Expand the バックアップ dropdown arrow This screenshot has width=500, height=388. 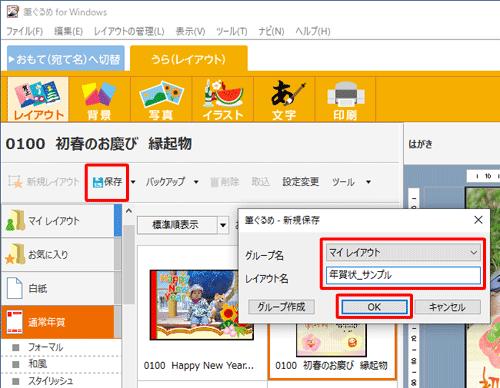(196, 182)
